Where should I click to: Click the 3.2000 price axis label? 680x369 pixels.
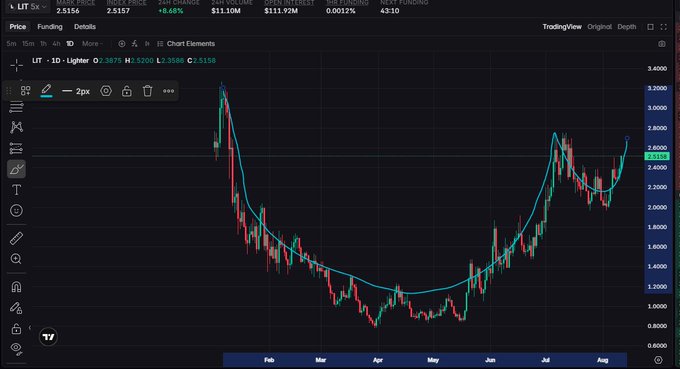(657, 88)
